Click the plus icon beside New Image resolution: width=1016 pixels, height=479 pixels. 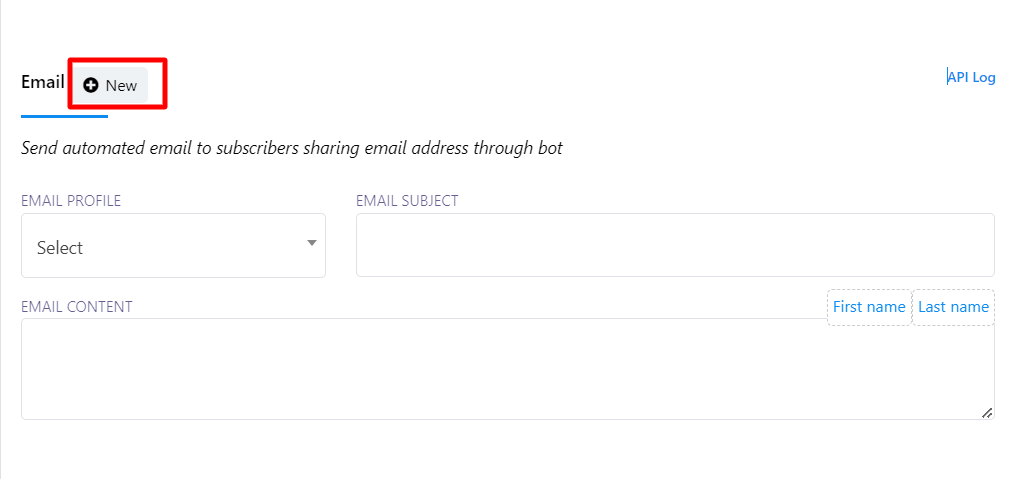91,86
